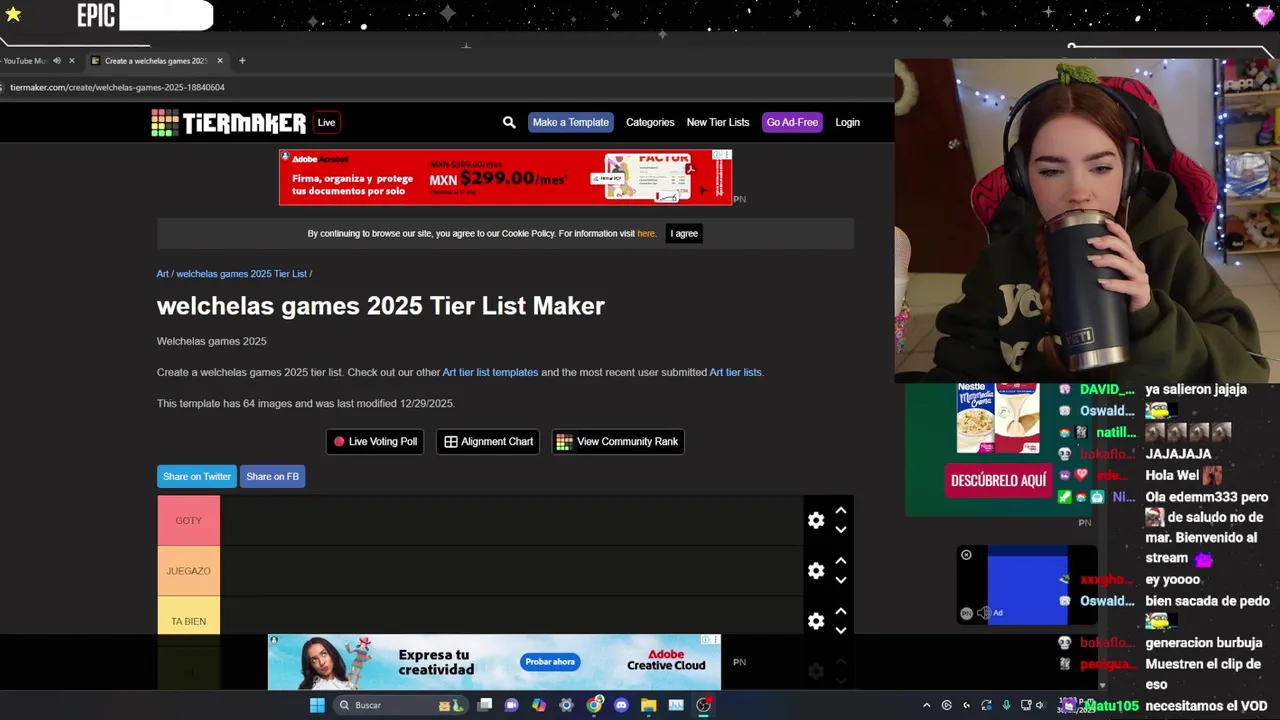
Task: Move TA BIEN tier row up
Action: (841, 611)
